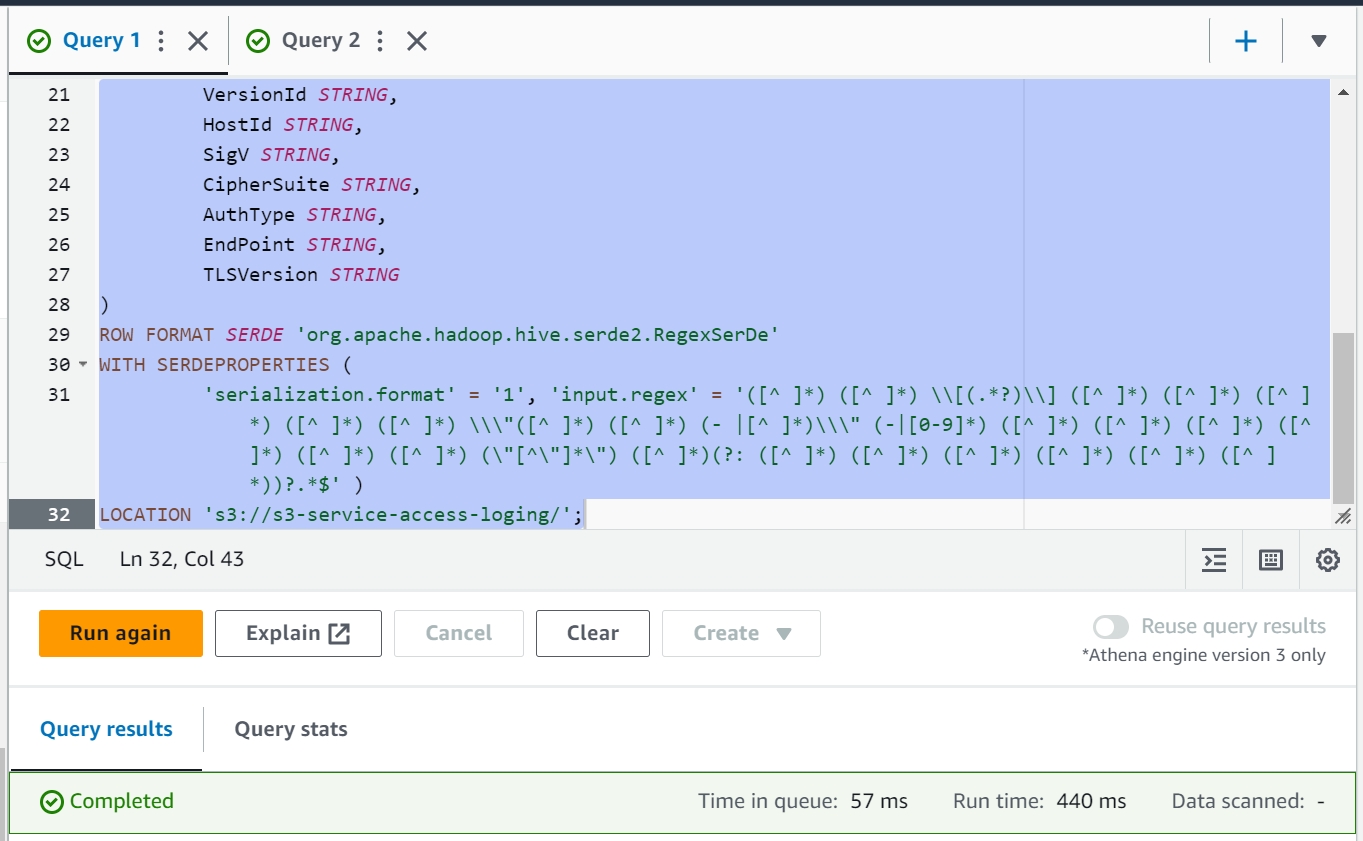Collapse code fold arrow on line 30
The height and width of the screenshot is (841, 1363).
82,365
